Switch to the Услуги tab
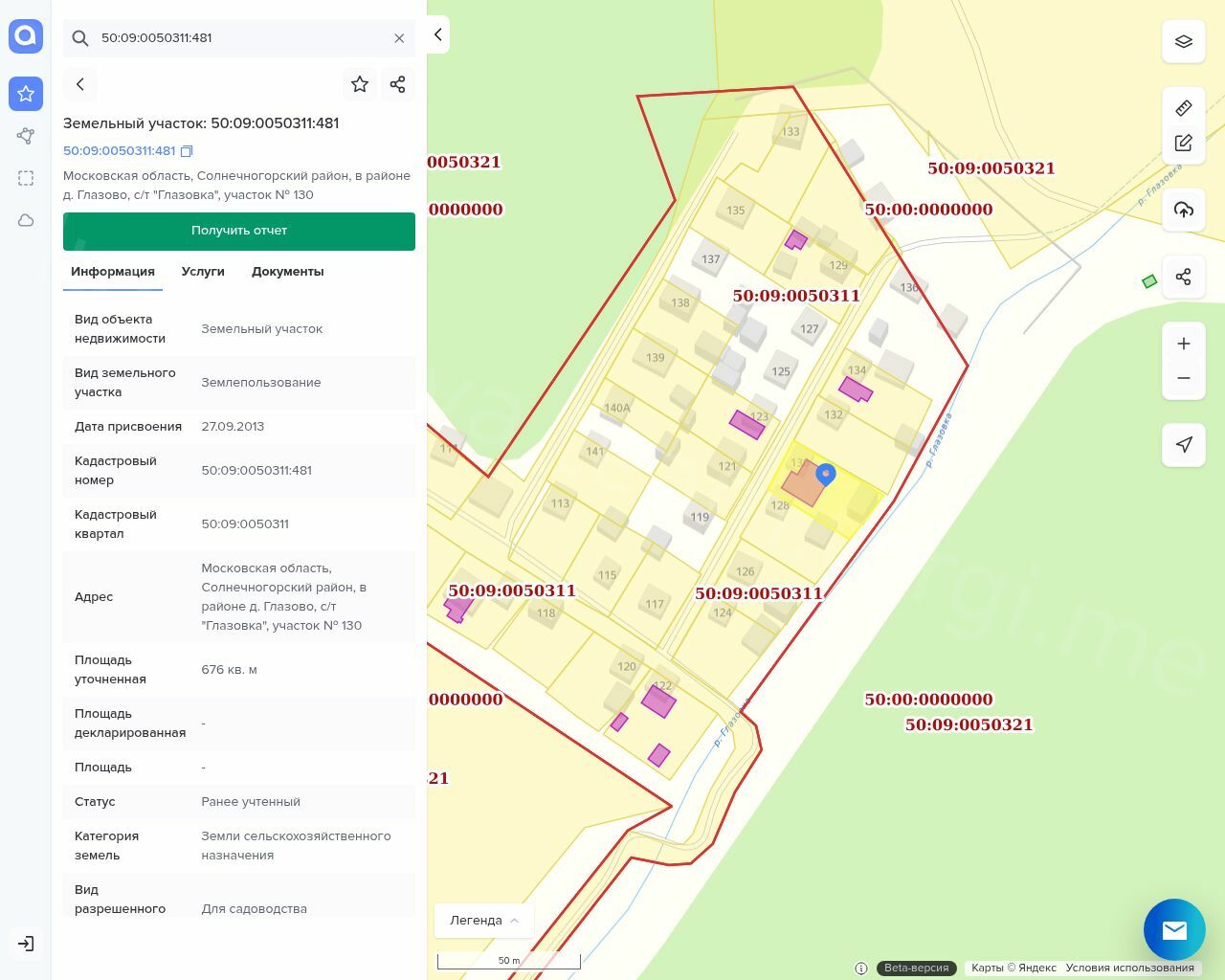Screen dimensions: 1225x980 (x=203, y=272)
